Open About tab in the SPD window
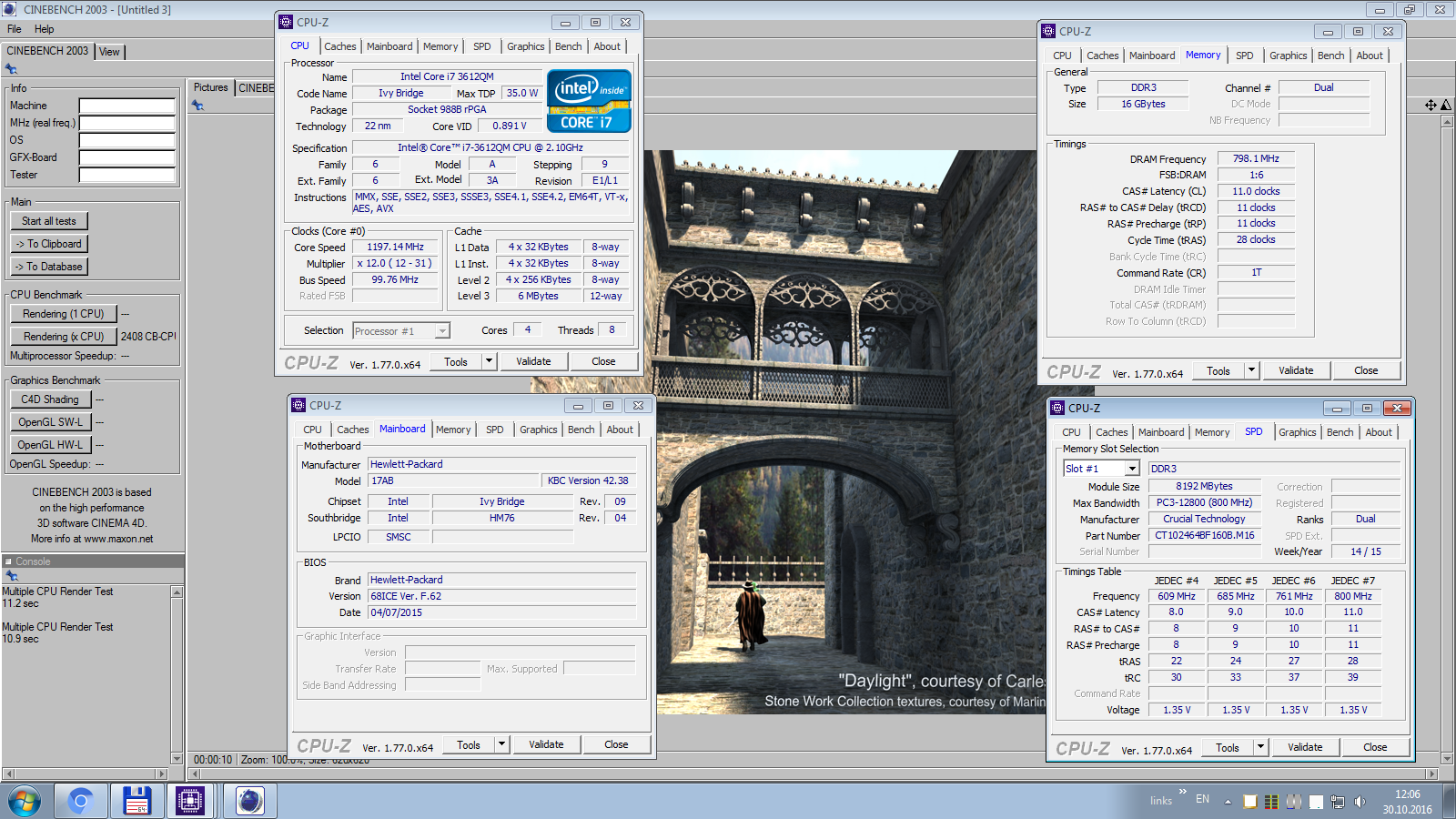Screen dimensions: 1456x819 point(1379,432)
